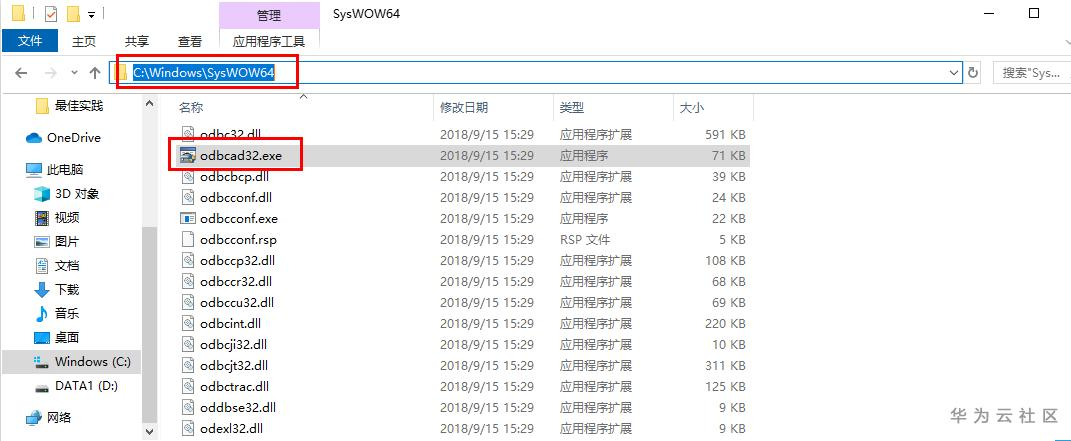1071x441 pixels.
Task: Open the 3D 对象 folder
Action: 67,194
